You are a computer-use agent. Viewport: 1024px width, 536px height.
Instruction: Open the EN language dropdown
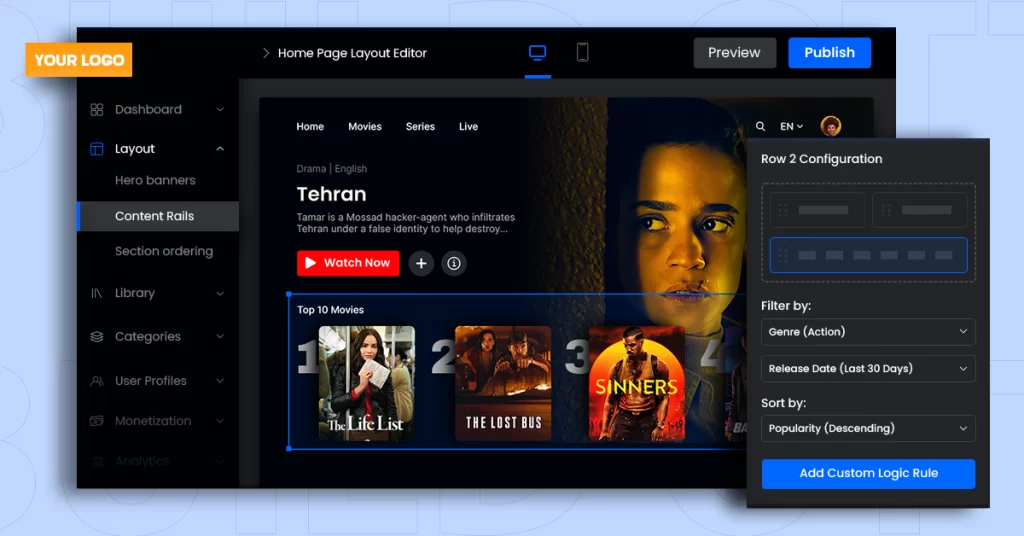point(792,127)
